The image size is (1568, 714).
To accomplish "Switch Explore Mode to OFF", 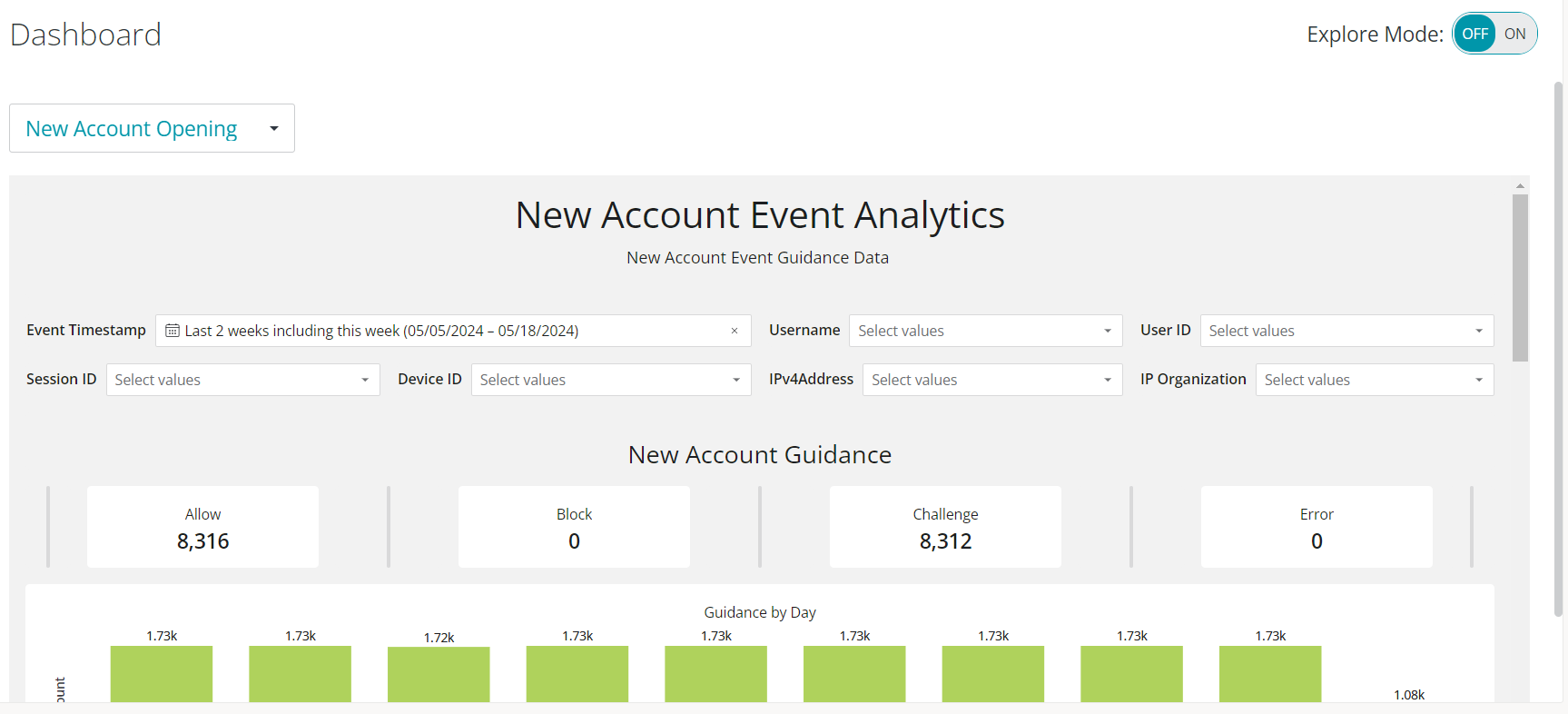I will pyautogui.click(x=1474, y=35).
